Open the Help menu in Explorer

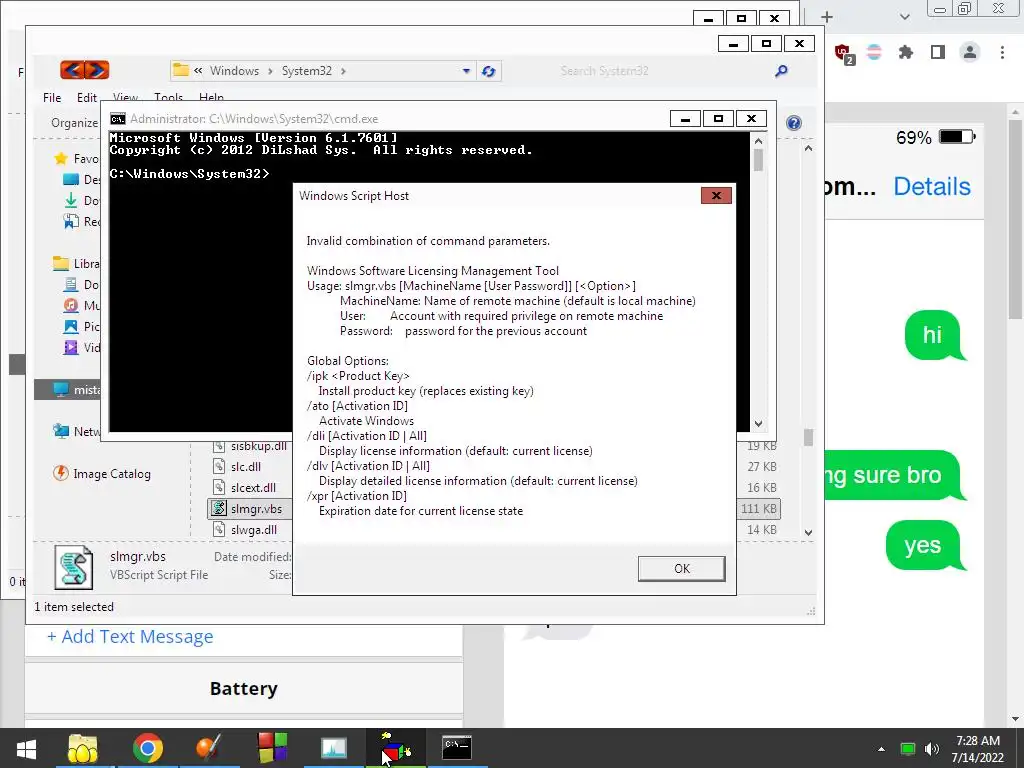pyautogui.click(x=211, y=96)
